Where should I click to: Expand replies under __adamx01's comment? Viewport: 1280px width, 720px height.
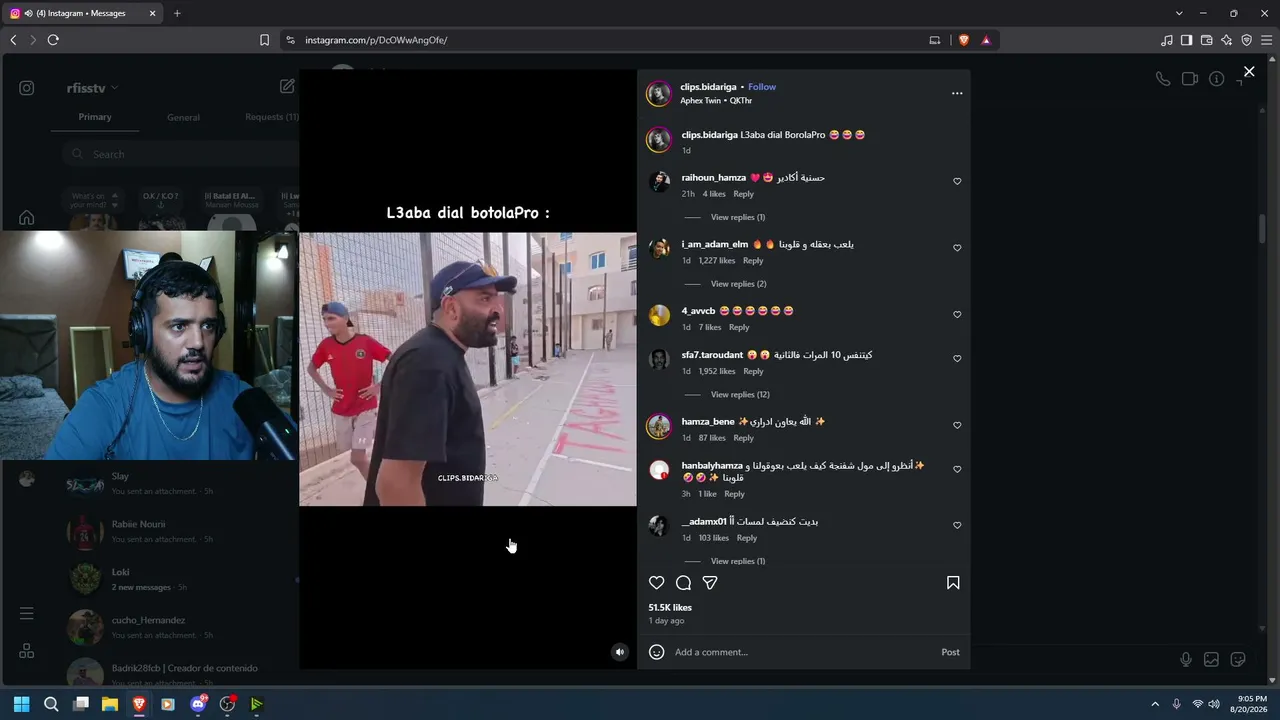tap(738, 561)
